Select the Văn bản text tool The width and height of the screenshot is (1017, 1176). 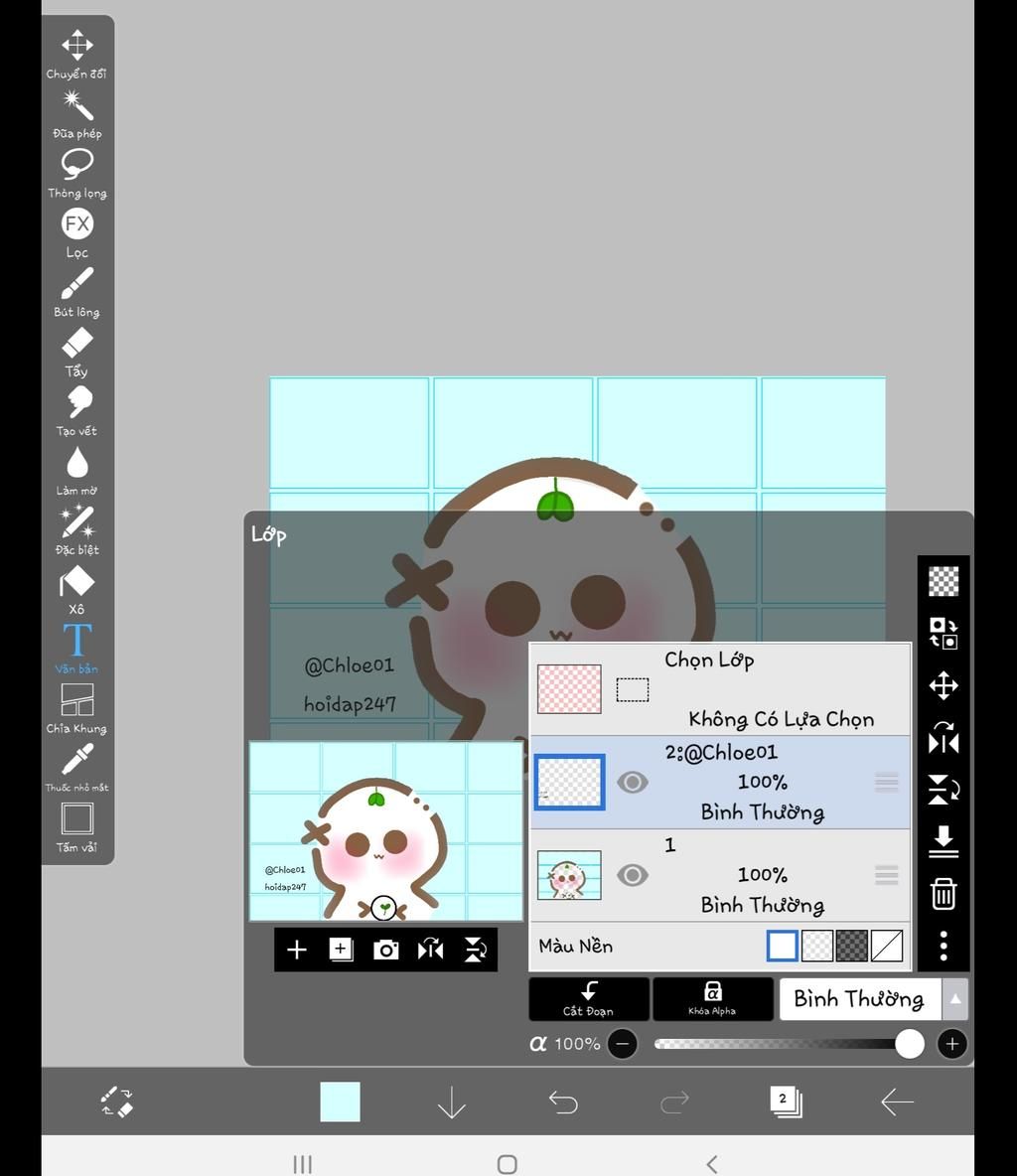click(76, 649)
